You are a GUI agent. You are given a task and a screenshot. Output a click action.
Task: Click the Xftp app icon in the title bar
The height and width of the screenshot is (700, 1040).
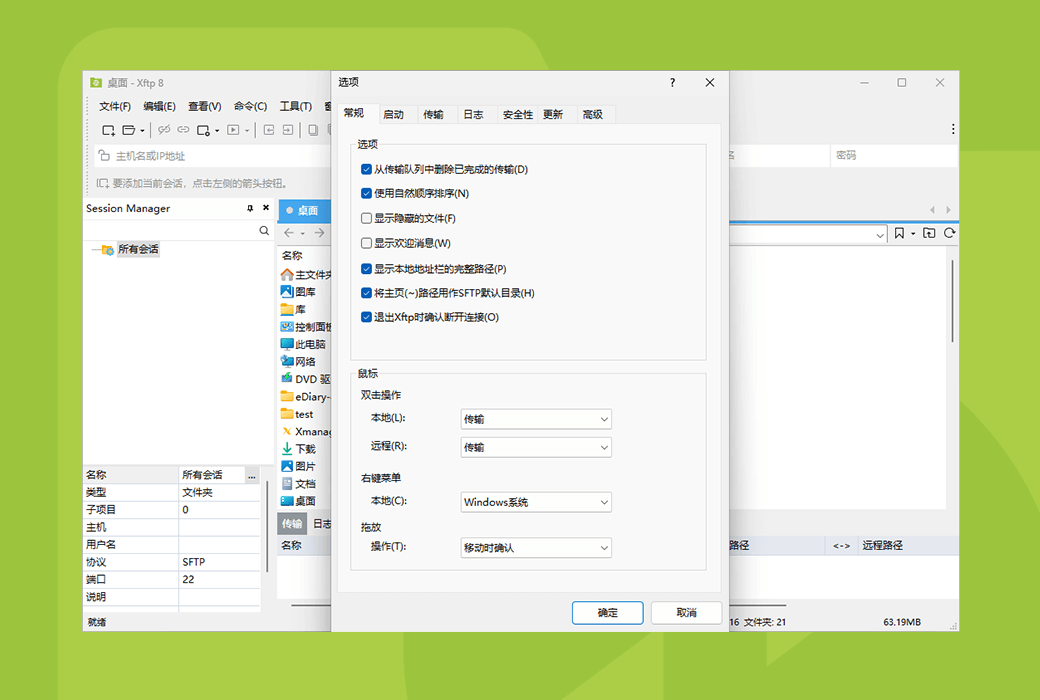click(x=96, y=83)
